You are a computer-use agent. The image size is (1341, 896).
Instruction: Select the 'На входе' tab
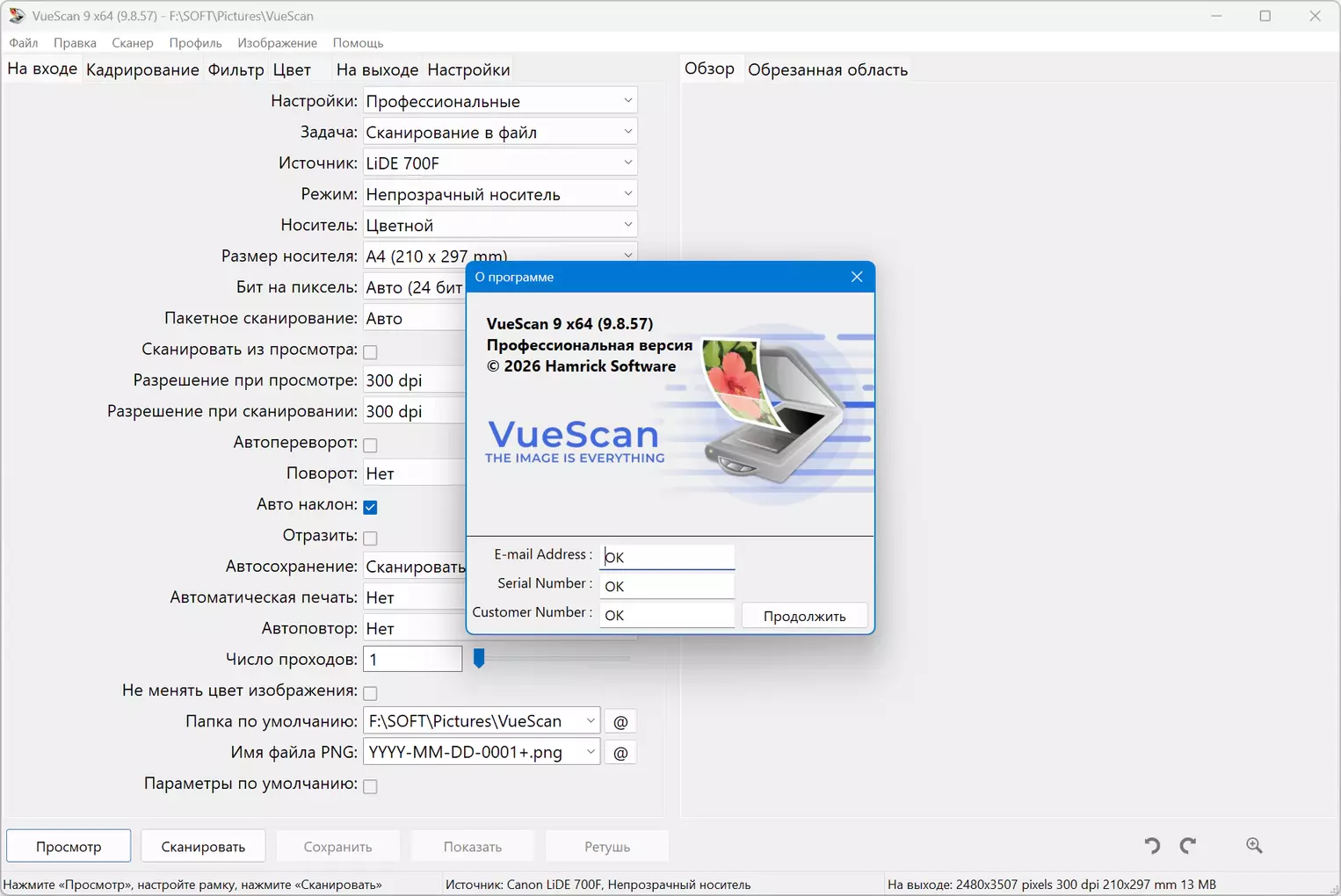(42, 69)
